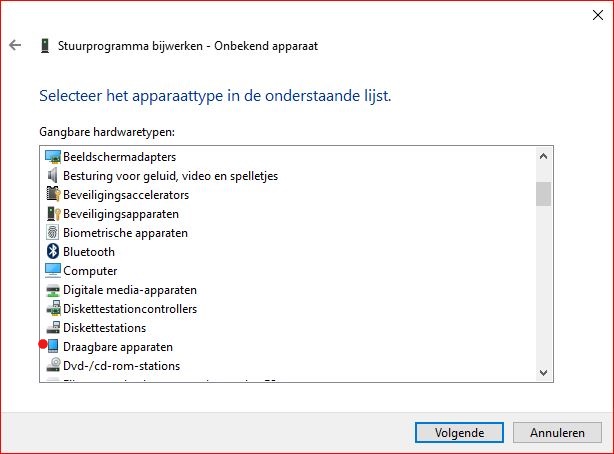Click the Computer monitor icon

(53, 271)
